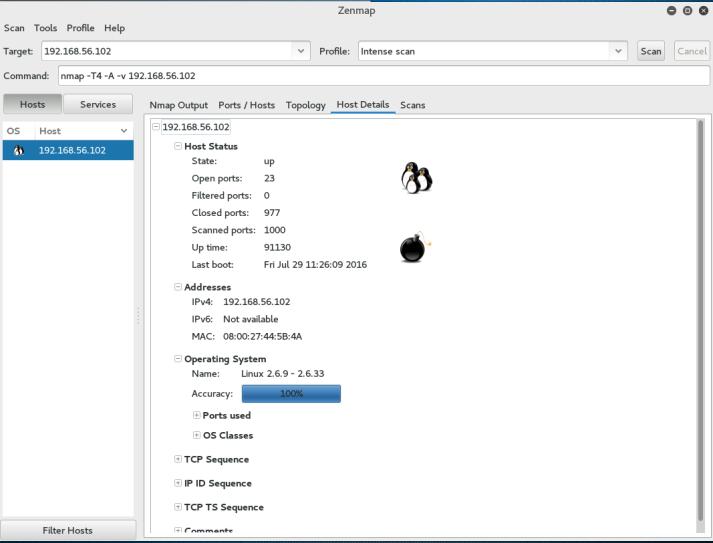Click the Open ports value 23
This screenshot has height=543, width=713.
tap(269, 178)
